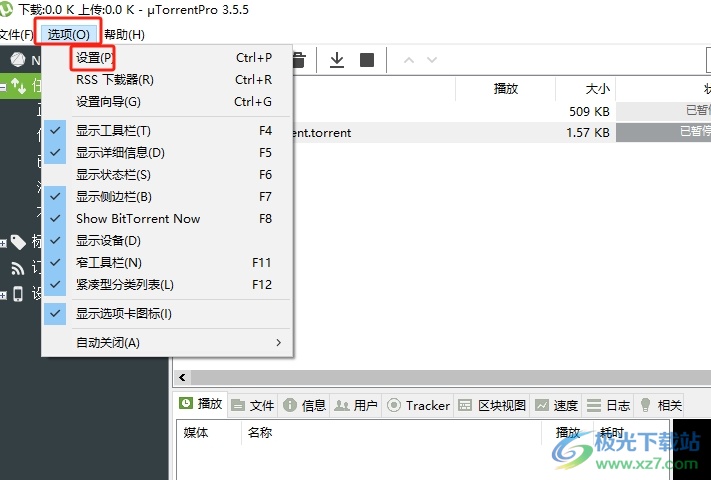Click the stop square toolbar icon
Screen dimensions: 711x480
click(x=367, y=60)
